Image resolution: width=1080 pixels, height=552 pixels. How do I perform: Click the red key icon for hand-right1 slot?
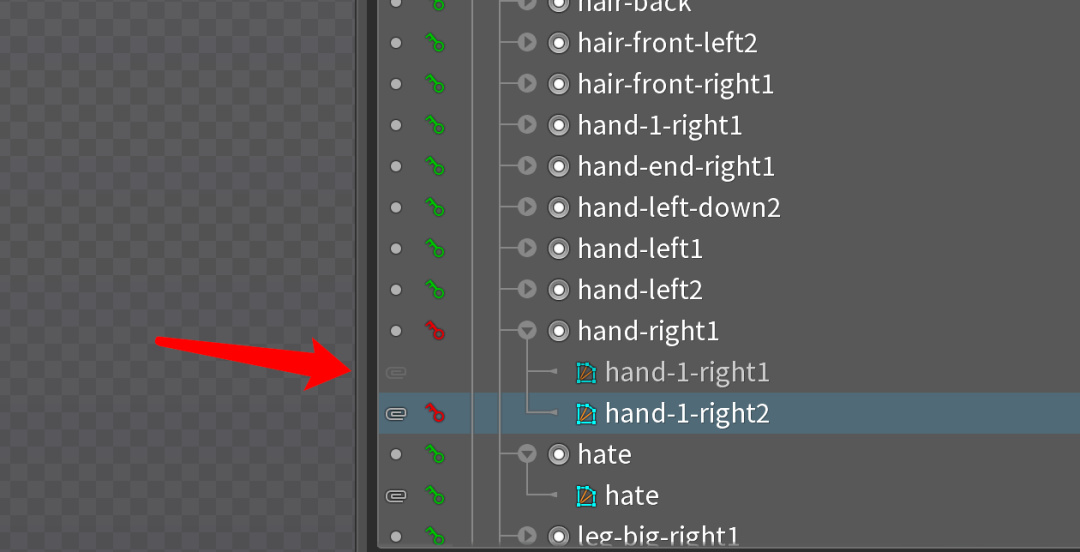coord(434,331)
